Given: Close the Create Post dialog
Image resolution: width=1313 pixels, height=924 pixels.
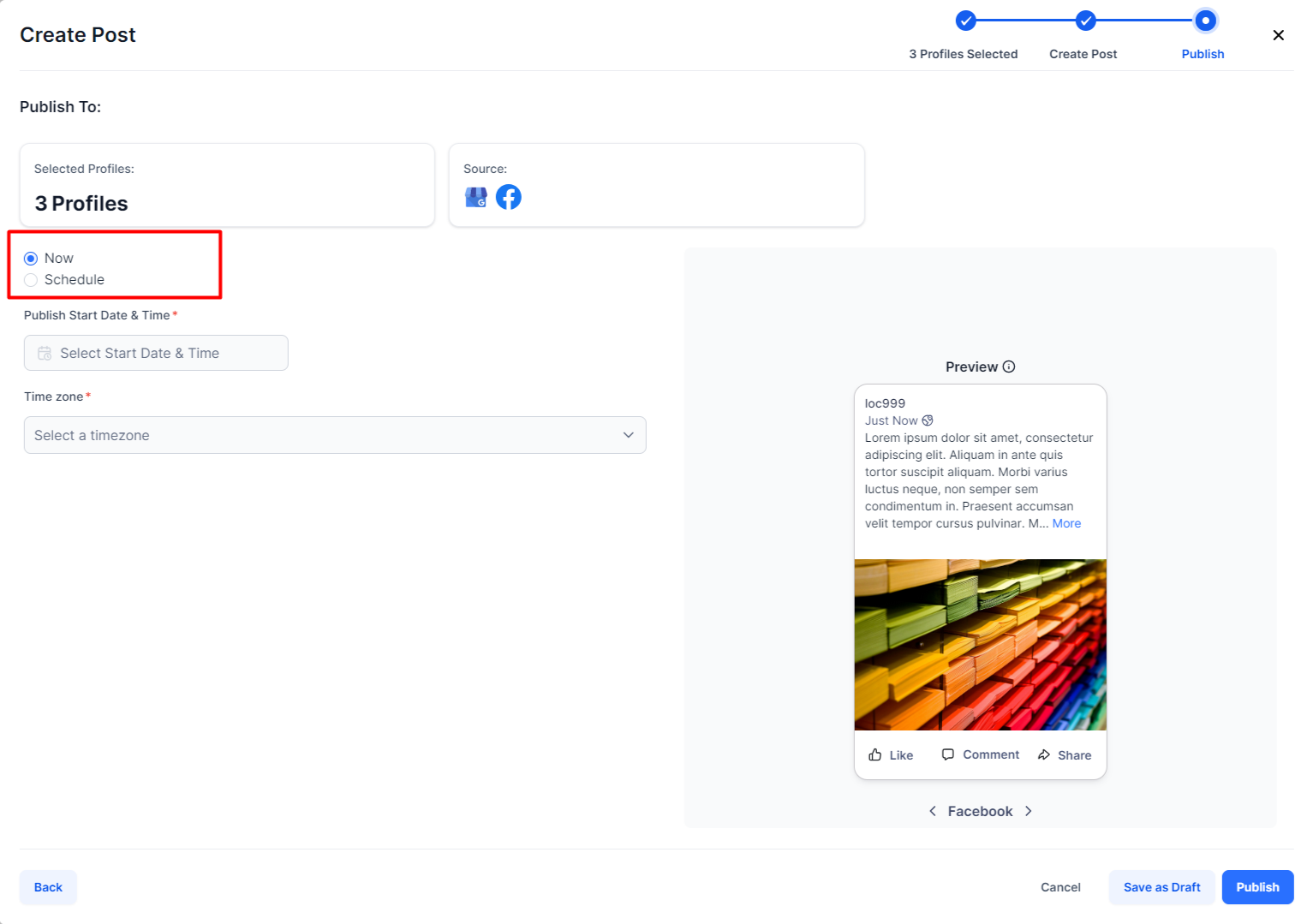Looking at the screenshot, I should 1278,35.
